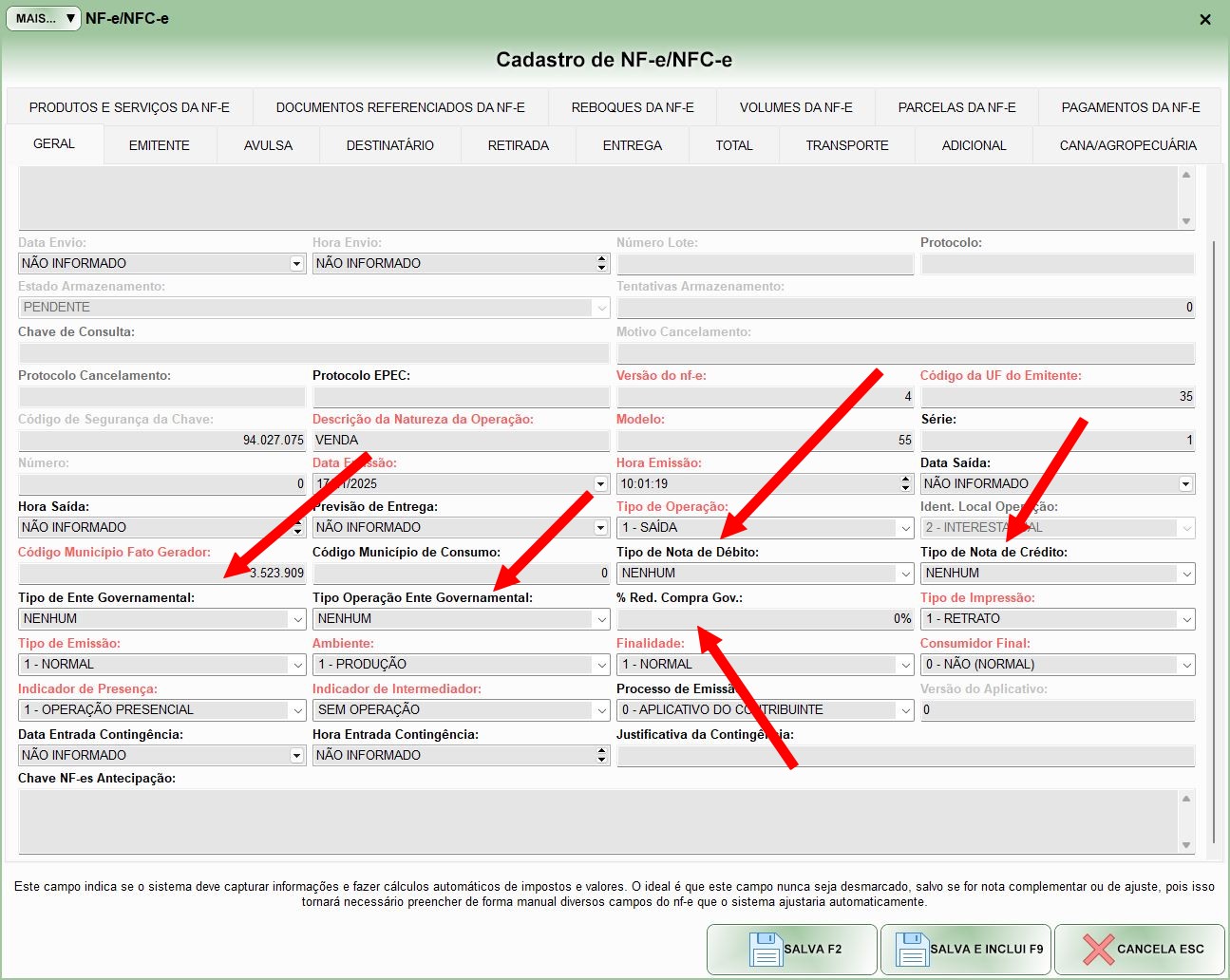Expand the Indicador de Presença dropdown
Screen dimensions: 1230x980
click(297, 710)
